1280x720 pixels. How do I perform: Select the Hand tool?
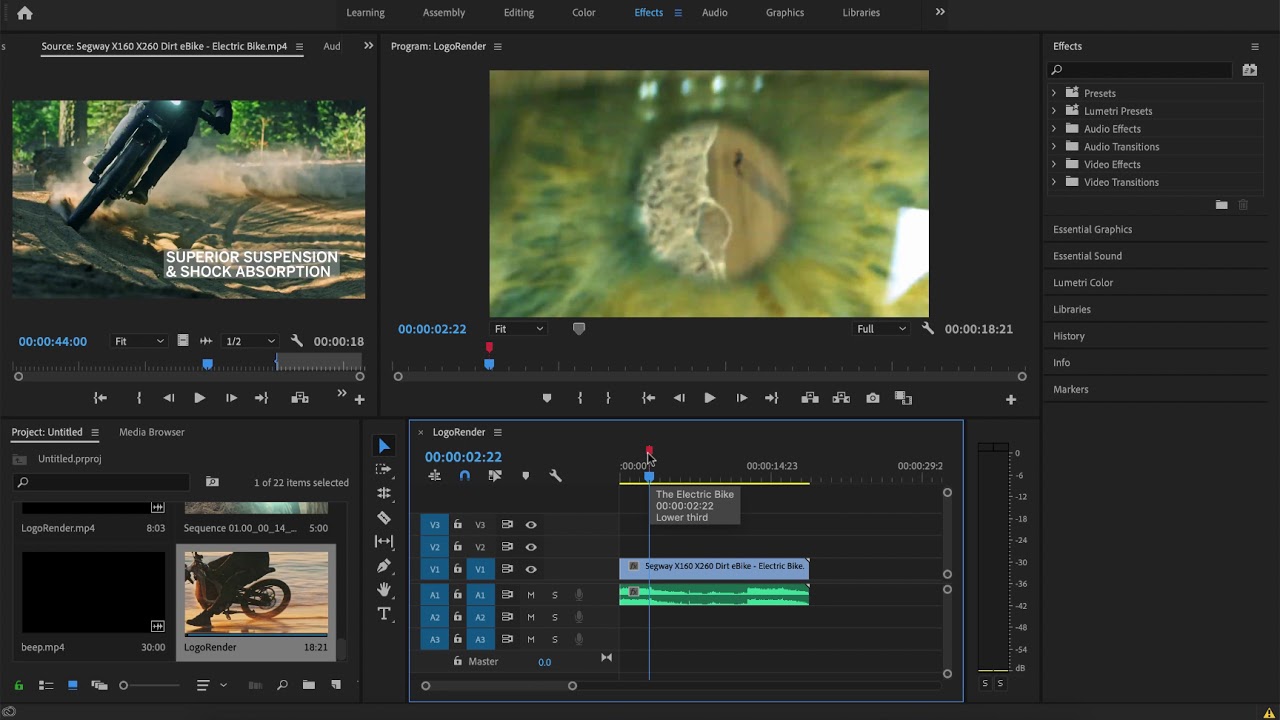tap(384, 589)
